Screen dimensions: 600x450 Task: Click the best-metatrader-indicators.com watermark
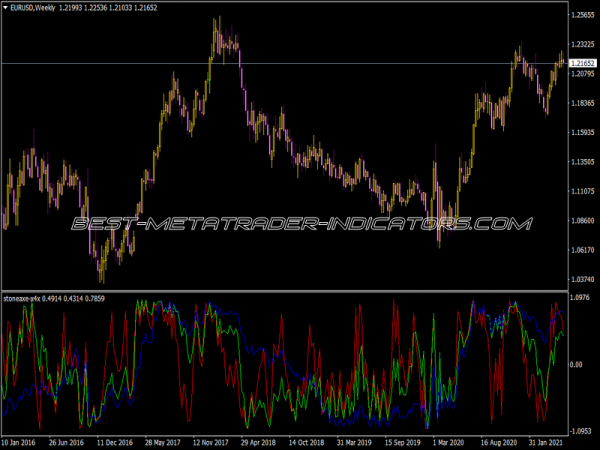click(x=300, y=223)
